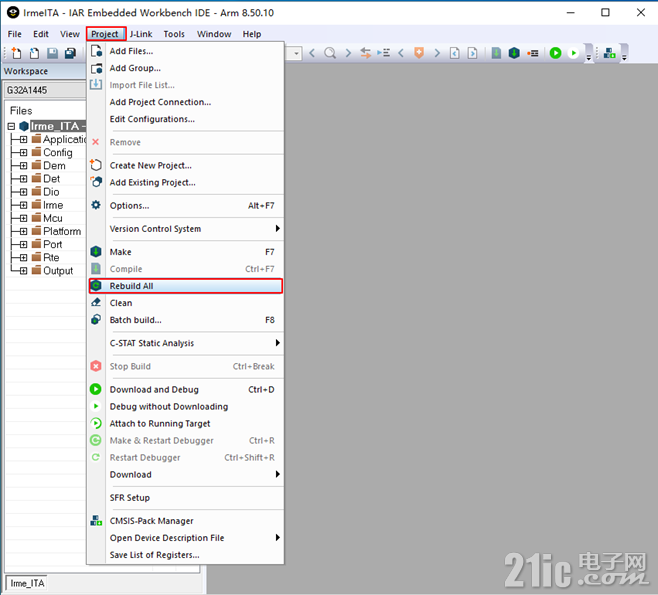Open the C-STAT Static Analysis submenu
Viewport: 658px width, 595px height.
pyautogui.click(x=185, y=343)
